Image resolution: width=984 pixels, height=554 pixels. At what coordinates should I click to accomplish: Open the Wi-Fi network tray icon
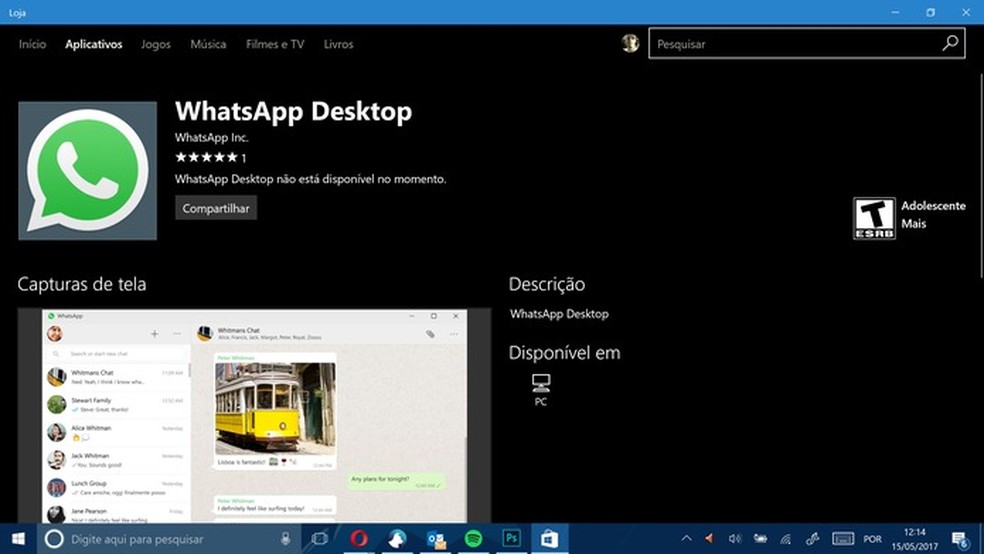(x=786, y=538)
